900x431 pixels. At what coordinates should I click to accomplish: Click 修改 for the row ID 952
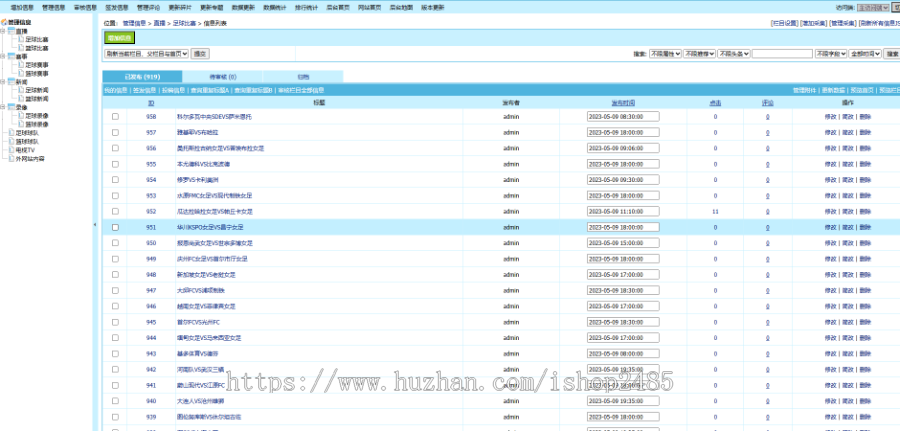point(830,211)
